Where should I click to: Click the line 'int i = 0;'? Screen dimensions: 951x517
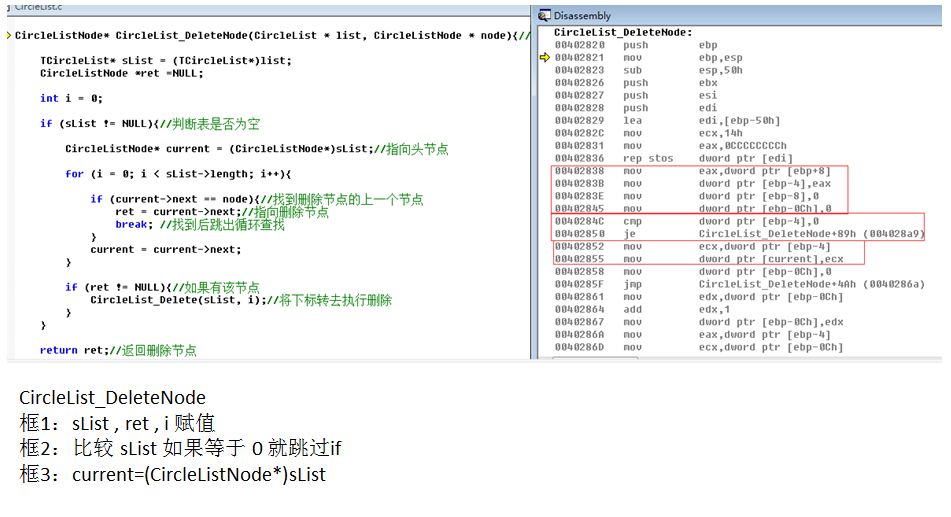[x=72, y=98]
